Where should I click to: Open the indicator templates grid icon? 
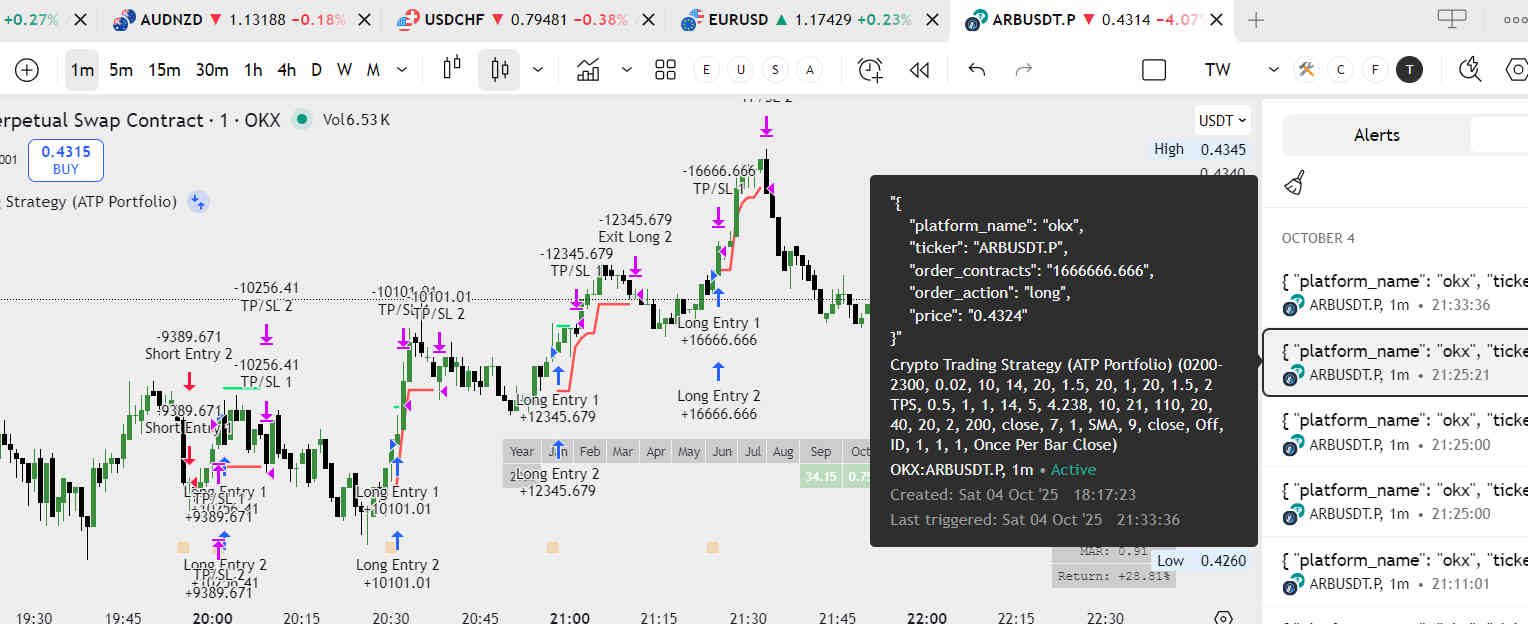coord(666,70)
